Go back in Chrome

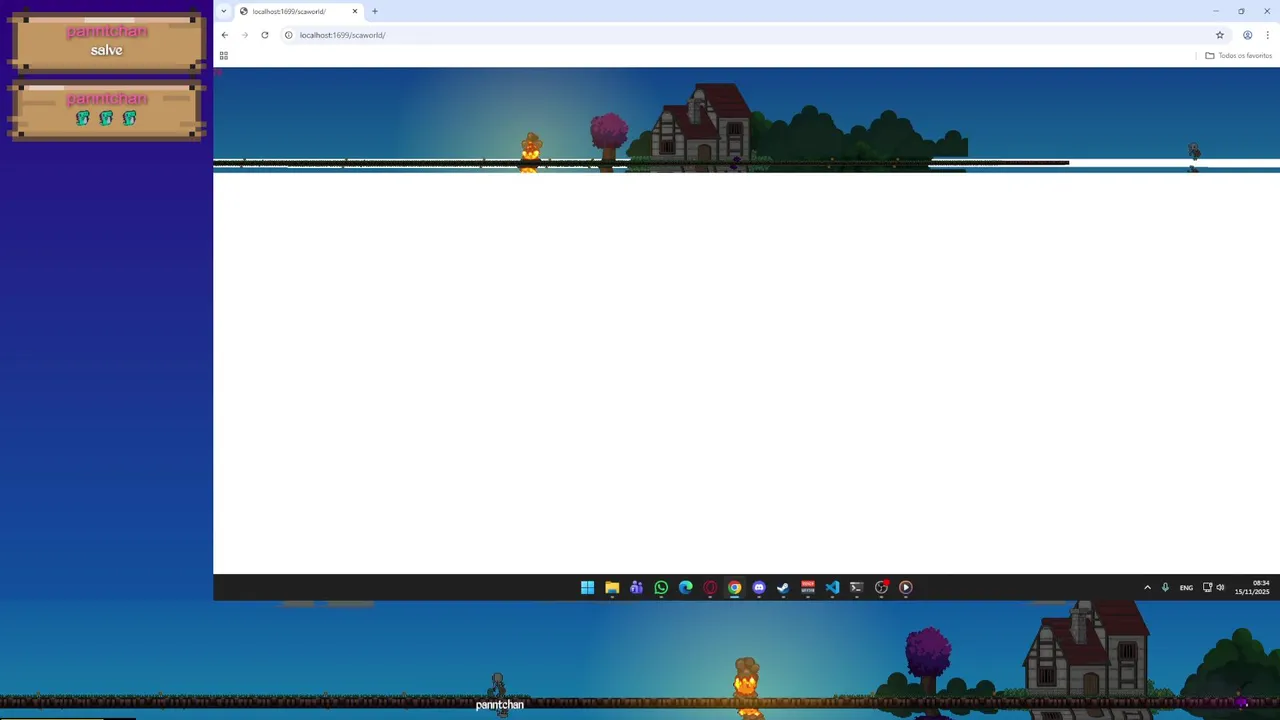pyautogui.click(x=224, y=35)
